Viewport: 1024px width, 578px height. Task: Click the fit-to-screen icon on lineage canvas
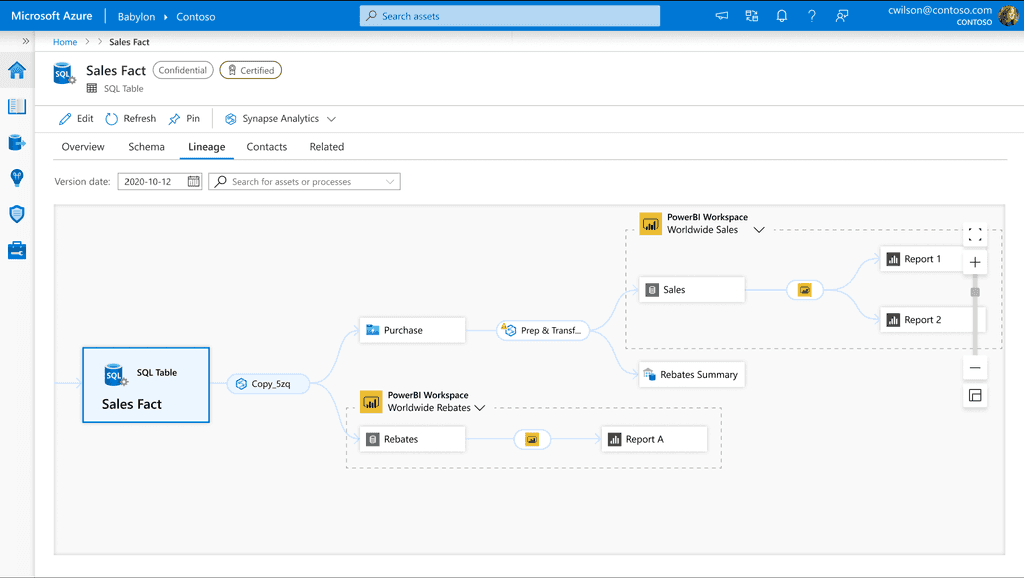coord(975,235)
